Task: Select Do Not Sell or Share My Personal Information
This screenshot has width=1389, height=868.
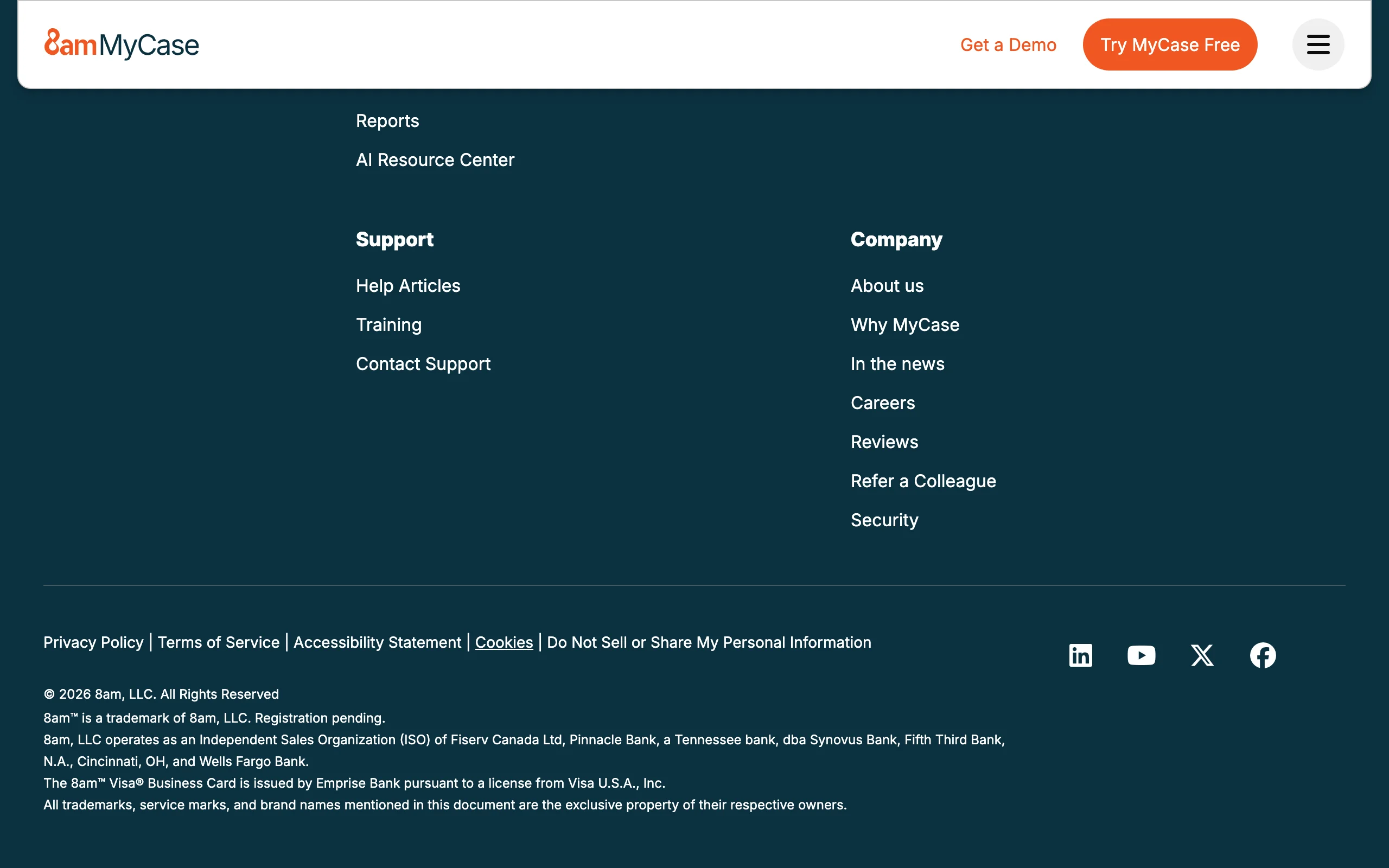Action: coord(709,642)
